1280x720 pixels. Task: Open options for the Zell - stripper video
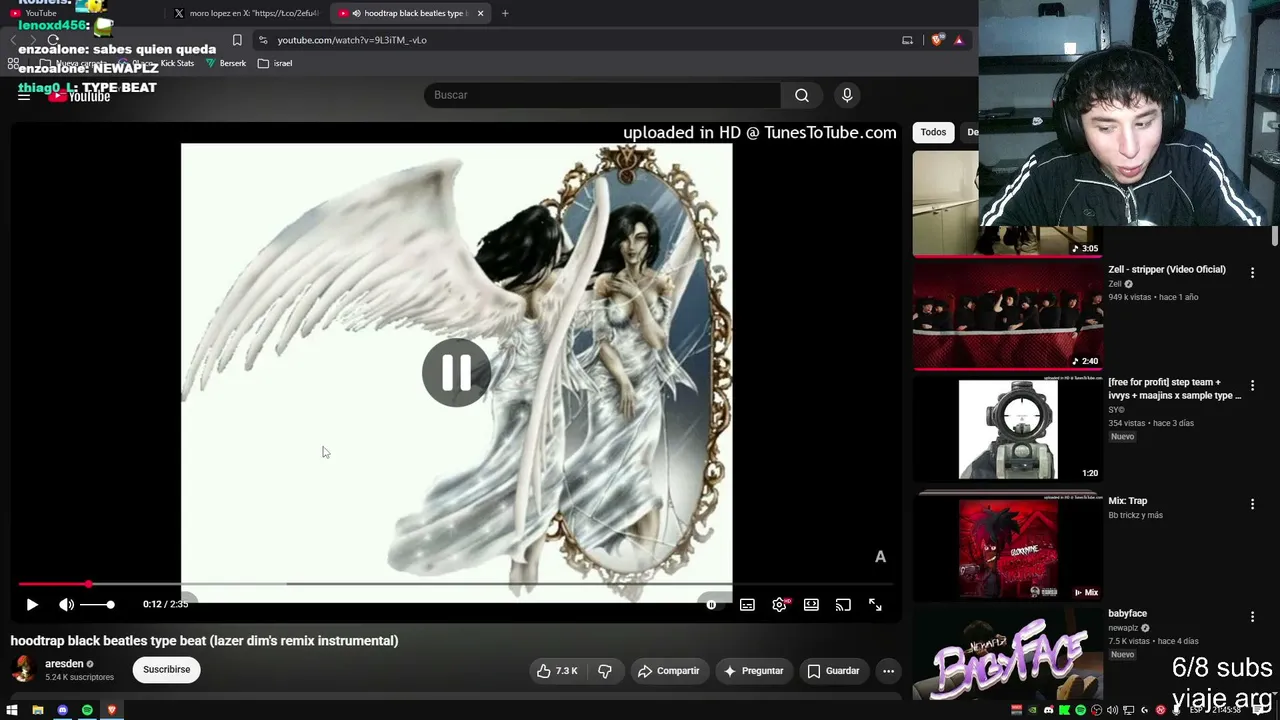click(x=1252, y=272)
